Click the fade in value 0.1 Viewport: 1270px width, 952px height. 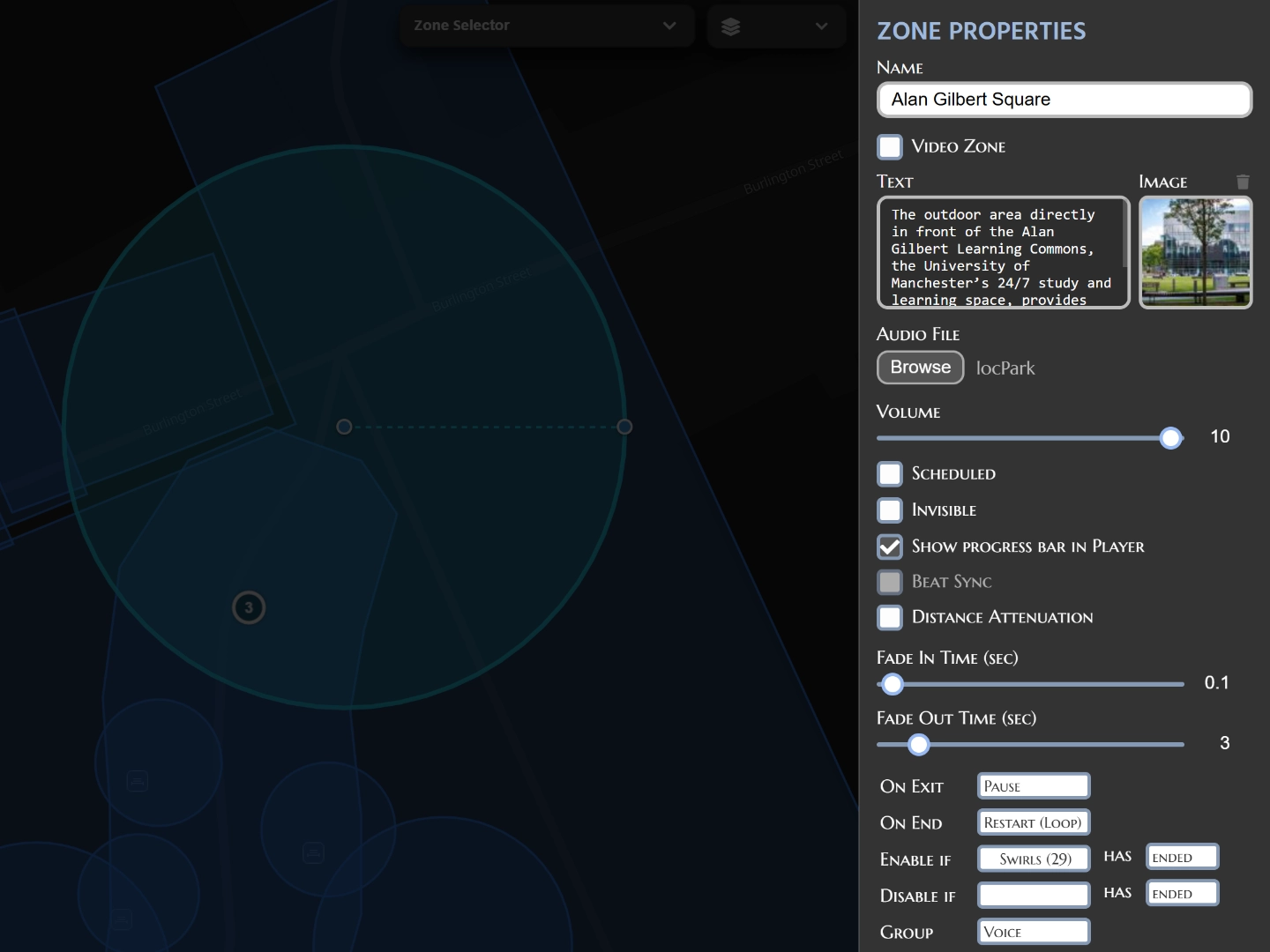(x=1217, y=683)
